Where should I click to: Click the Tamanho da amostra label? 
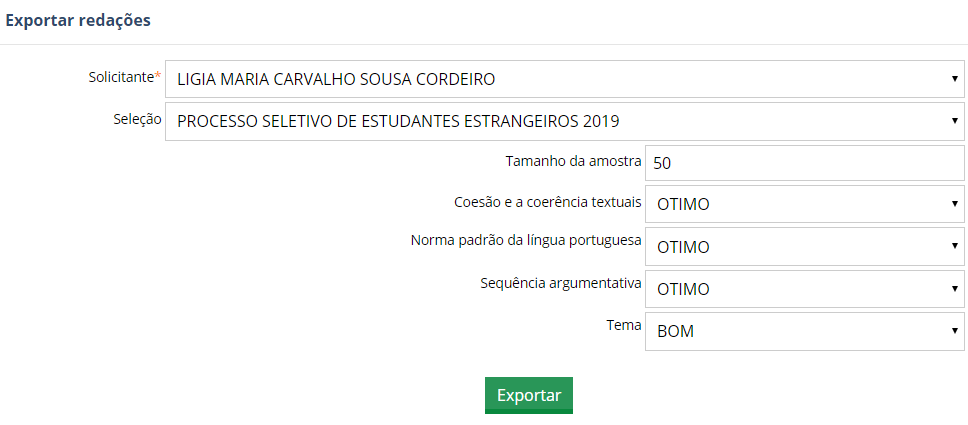574,159
